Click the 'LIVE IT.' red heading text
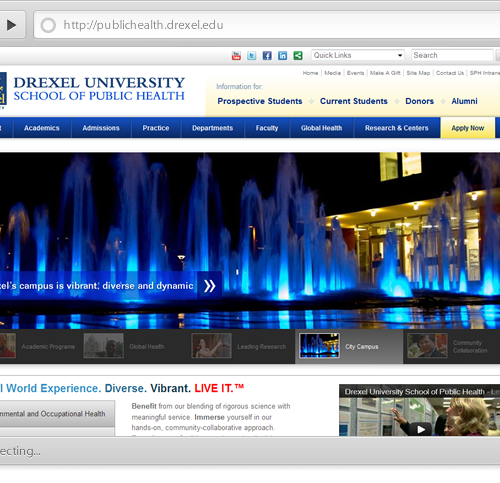This screenshot has width=500, height=483. point(219,388)
